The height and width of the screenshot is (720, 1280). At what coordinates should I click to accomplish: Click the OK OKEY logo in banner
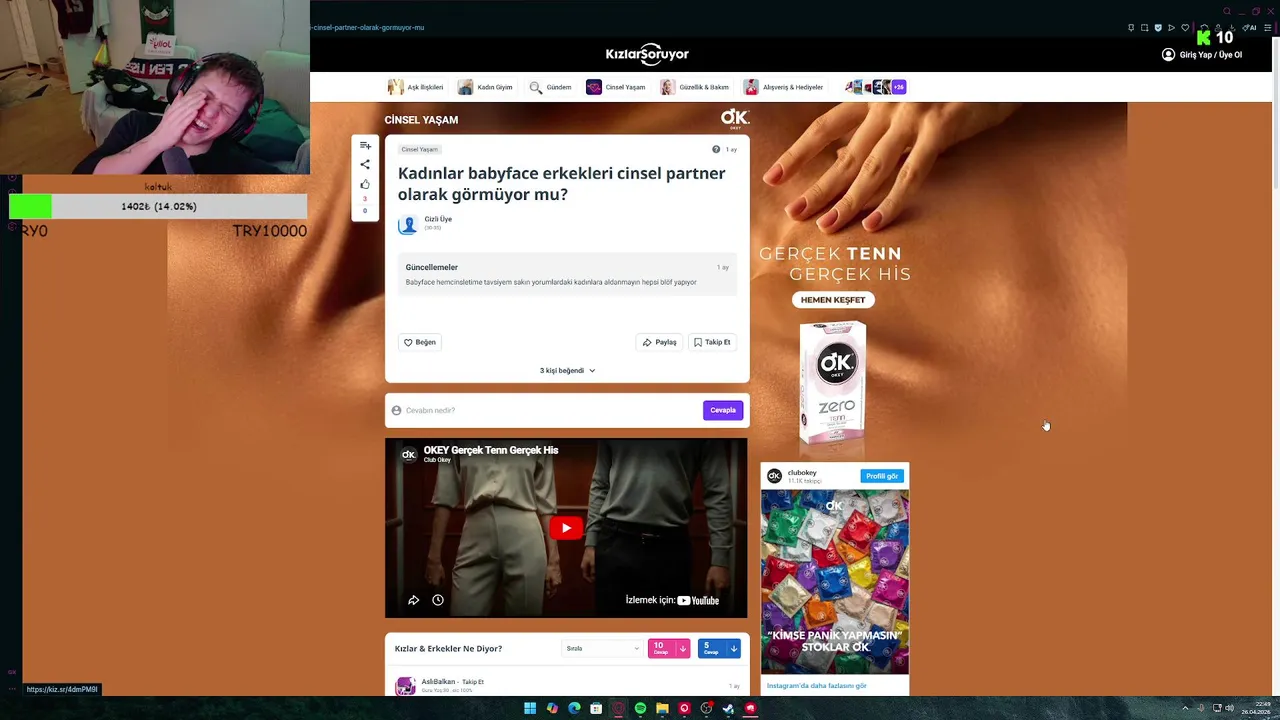(735, 119)
